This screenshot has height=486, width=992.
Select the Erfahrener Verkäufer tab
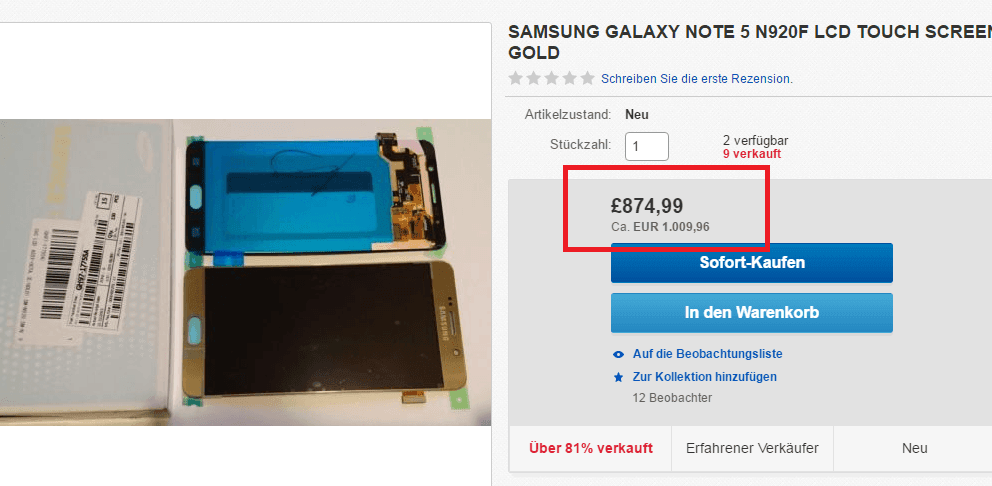(x=752, y=449)
